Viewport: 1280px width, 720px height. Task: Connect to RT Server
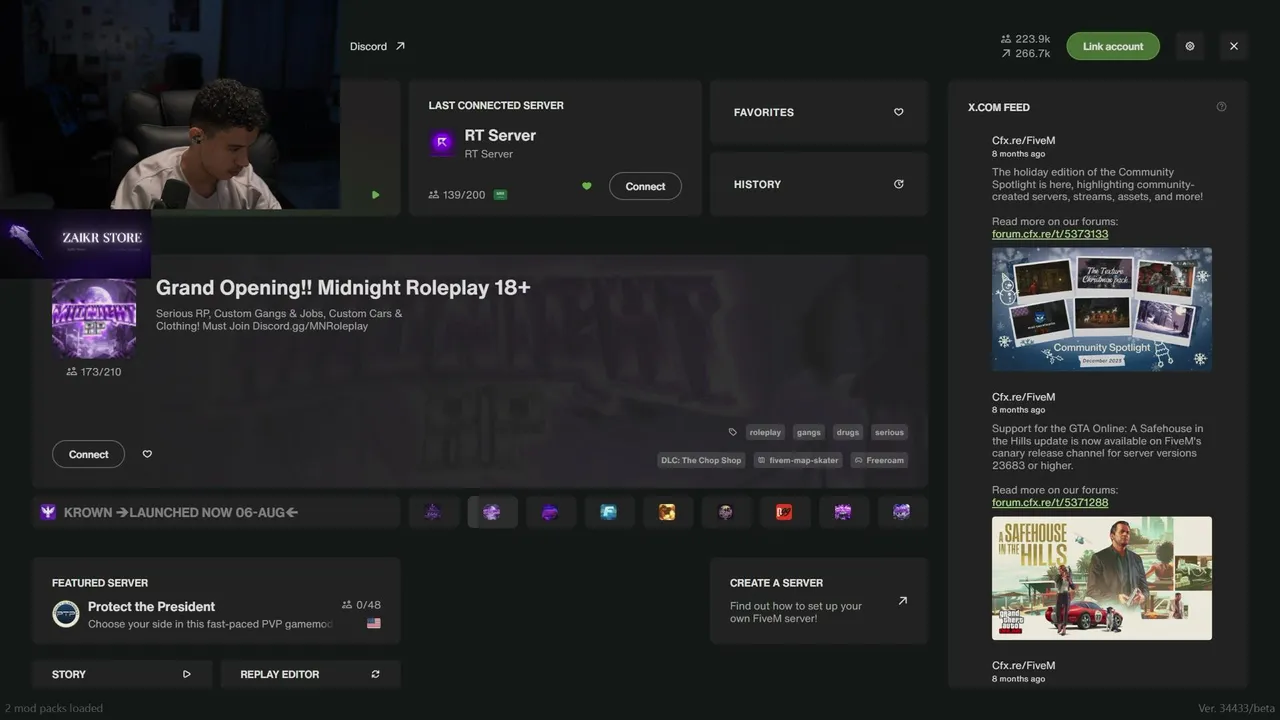click(645, 186)
